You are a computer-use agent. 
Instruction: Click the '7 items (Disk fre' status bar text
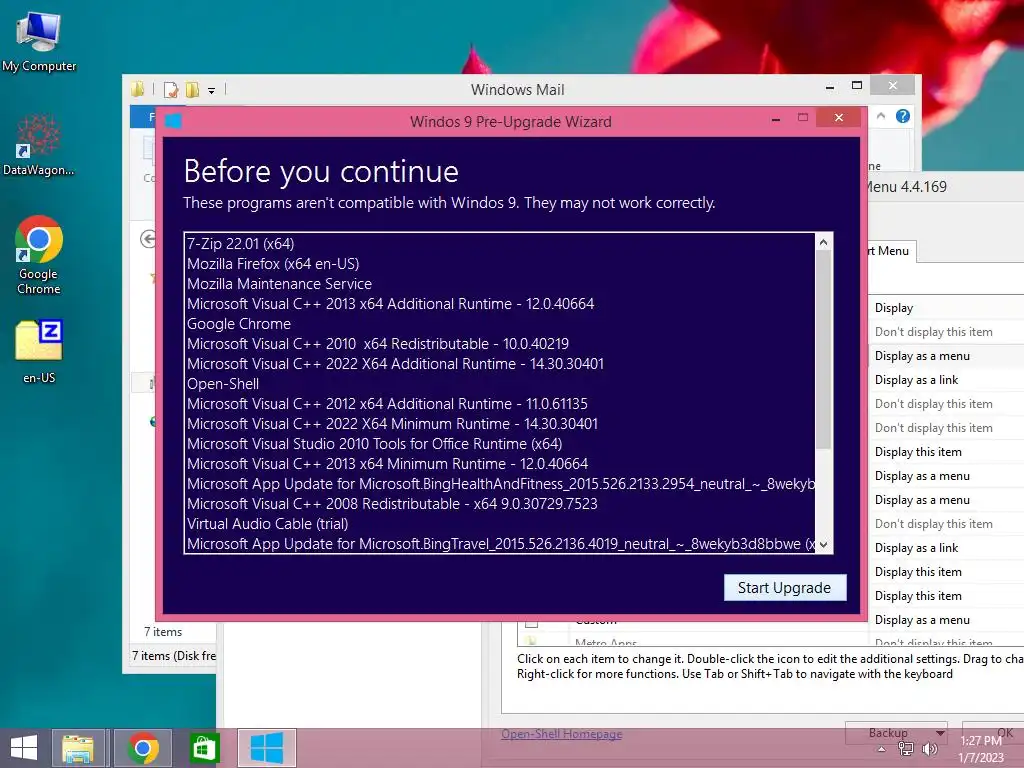[174, 656]
